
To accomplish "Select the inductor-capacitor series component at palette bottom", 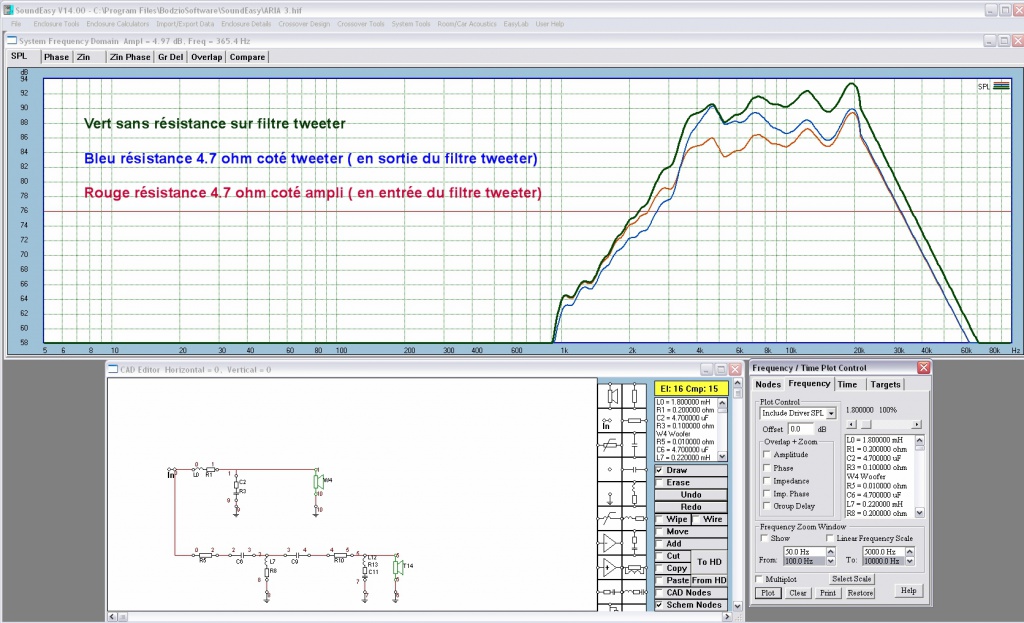I will tap(634, 592).
